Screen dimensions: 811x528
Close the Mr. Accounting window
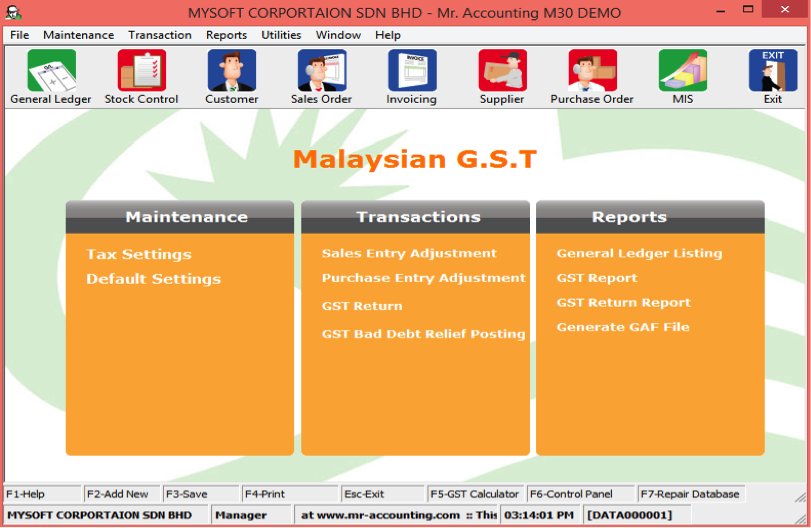[x=785, y=9]
